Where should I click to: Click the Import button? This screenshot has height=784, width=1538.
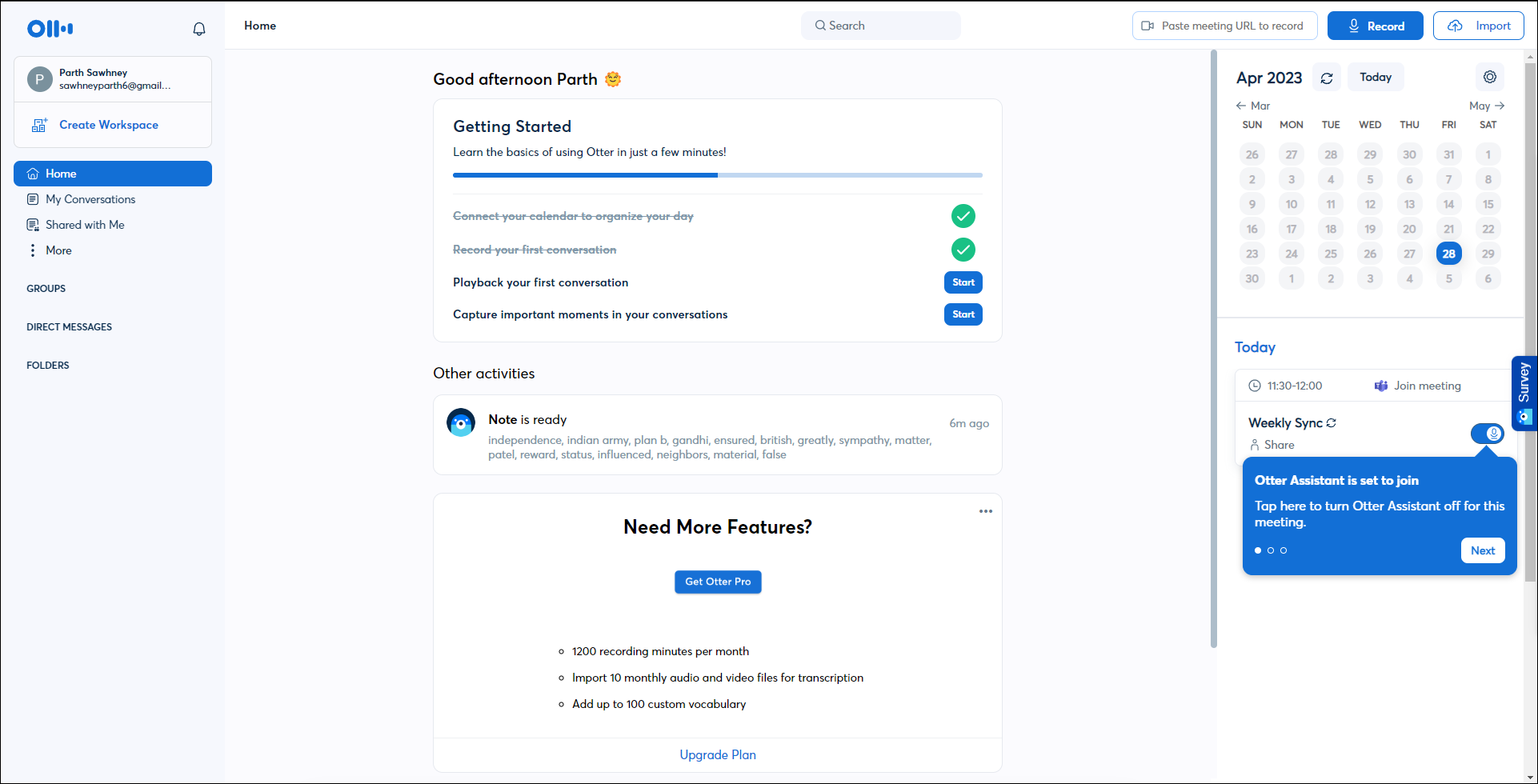[x=1479, y=26]
